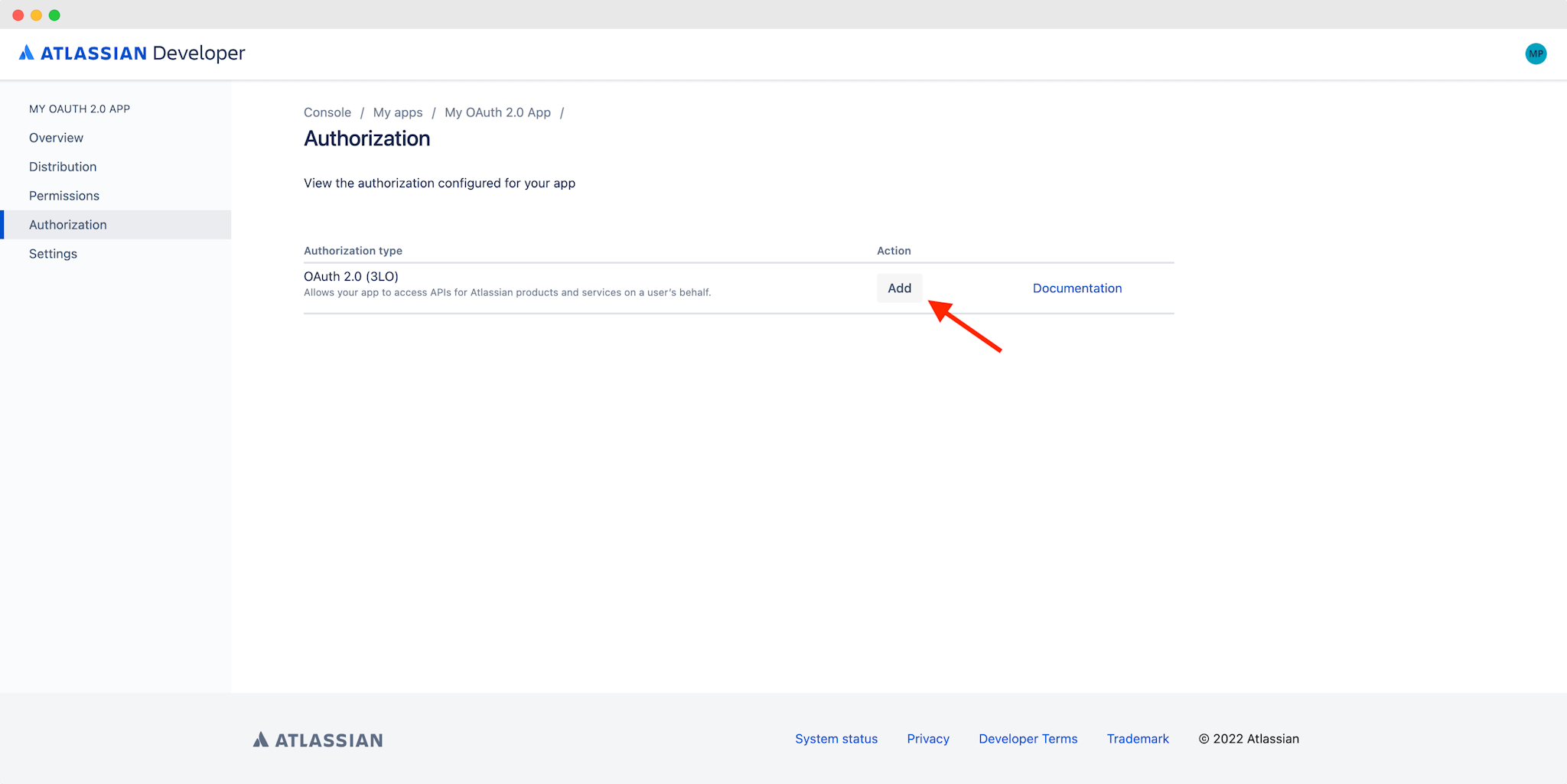
Task: Click the Authorization page heading
Action: click(367, 138)
